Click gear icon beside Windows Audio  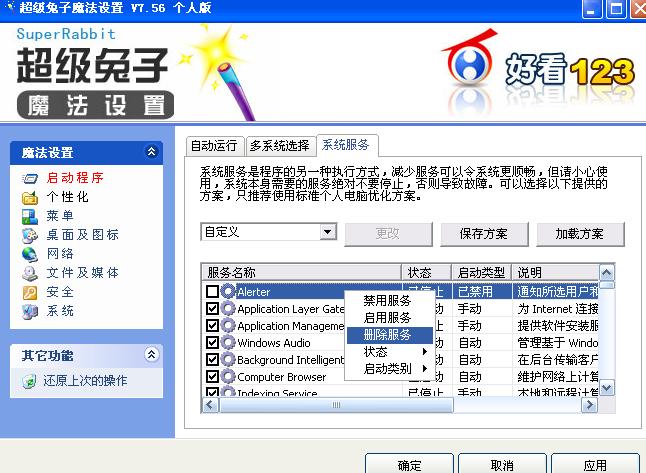227,342
